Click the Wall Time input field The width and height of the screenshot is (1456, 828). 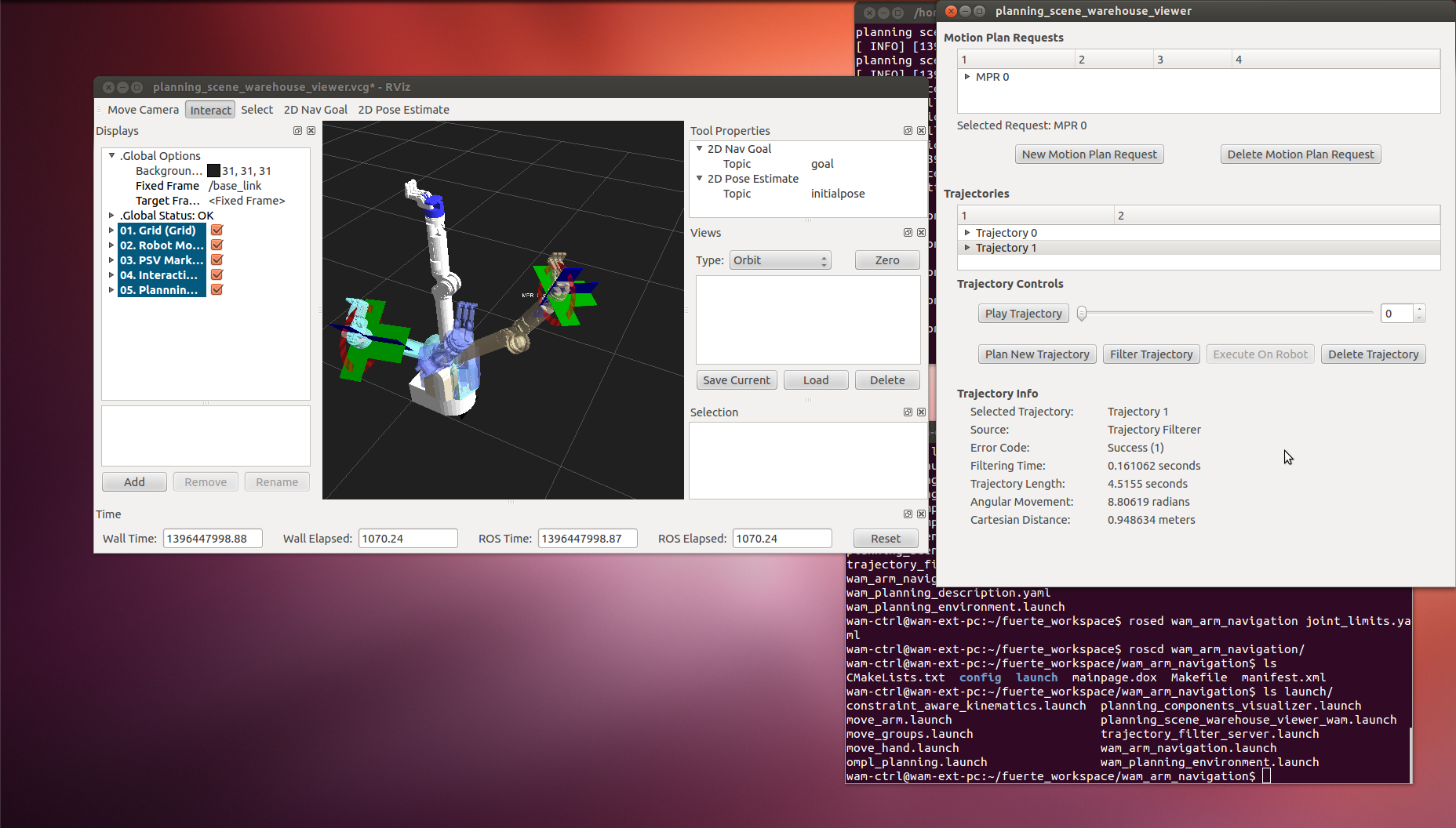[x=212, y=539]
